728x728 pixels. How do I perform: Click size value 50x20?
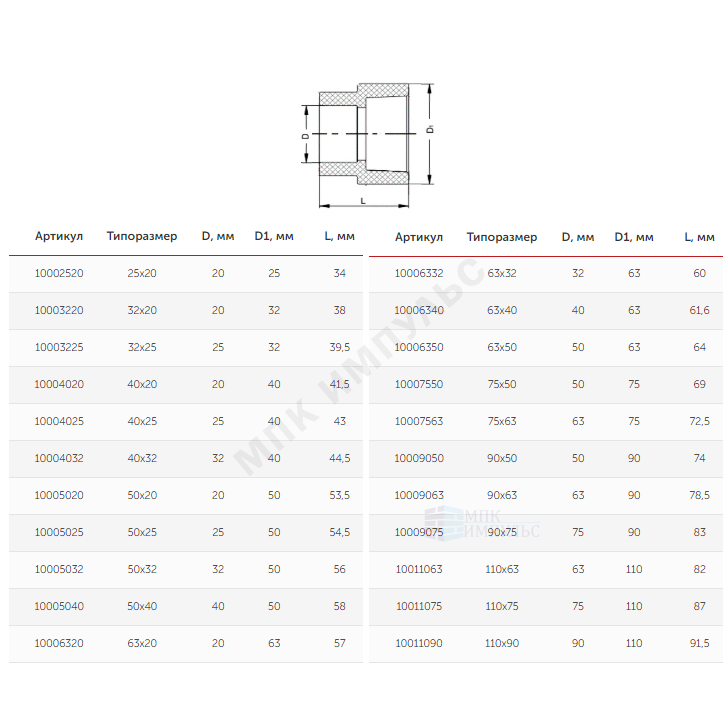[142, 495]
